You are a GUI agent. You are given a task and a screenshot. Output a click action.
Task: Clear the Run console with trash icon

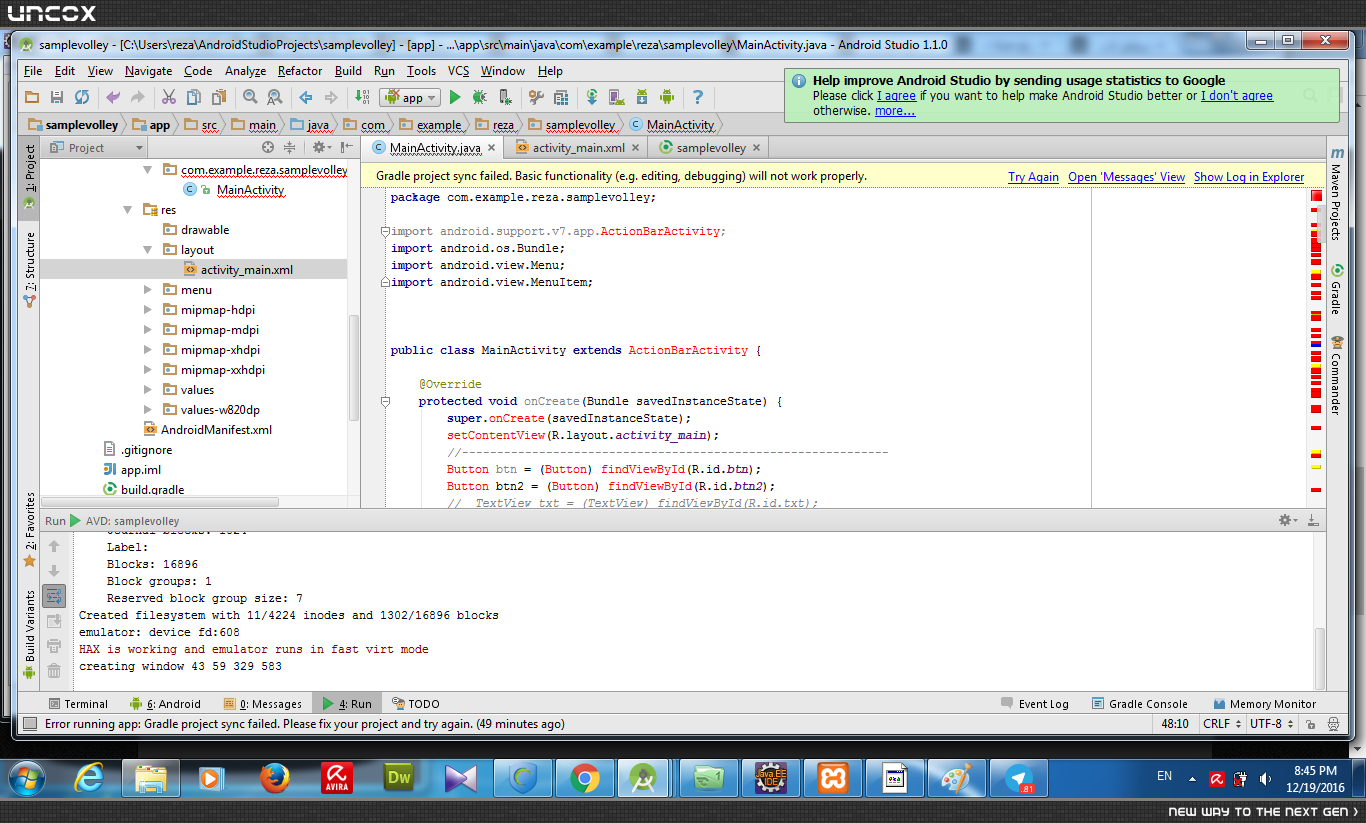[x=54, y=670]
